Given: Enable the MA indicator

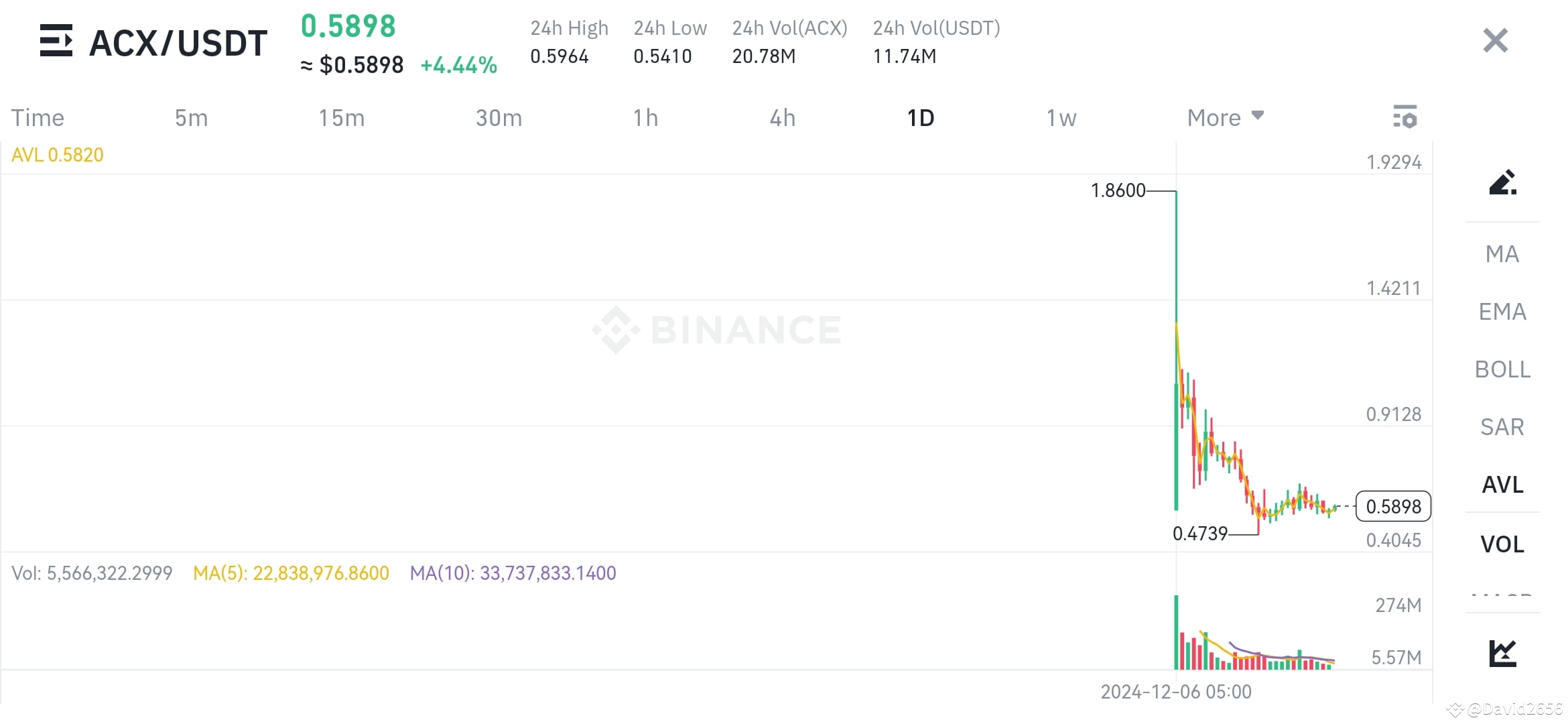Looking at the screenshot, I should (1503, 254).
